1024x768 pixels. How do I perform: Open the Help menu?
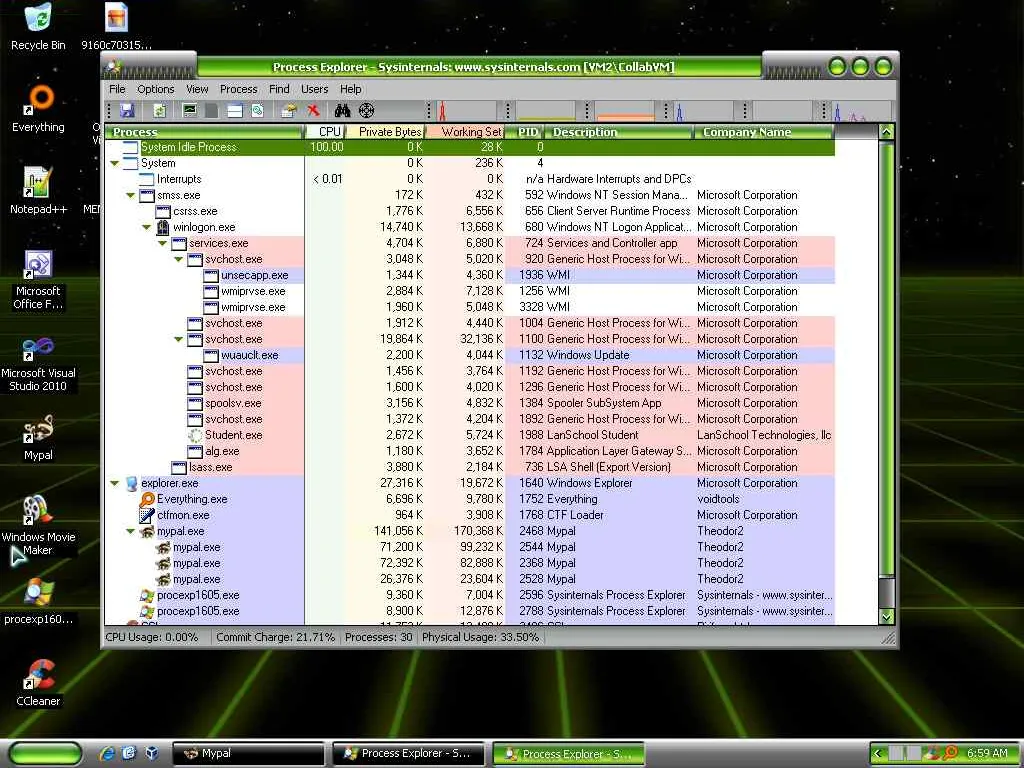point(351,89)
